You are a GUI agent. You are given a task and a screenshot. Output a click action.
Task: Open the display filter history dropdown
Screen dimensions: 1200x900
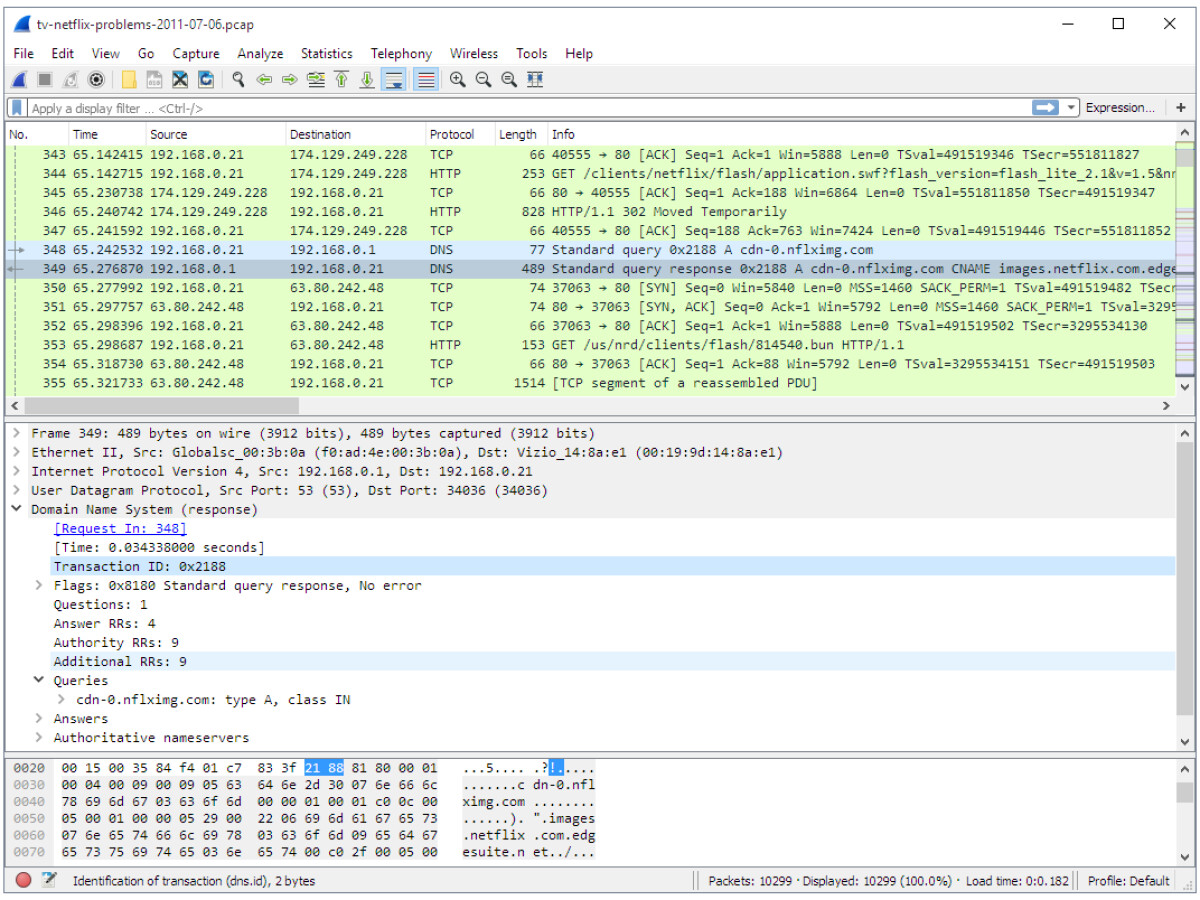pyautogui.click(x=1070, y=107)
